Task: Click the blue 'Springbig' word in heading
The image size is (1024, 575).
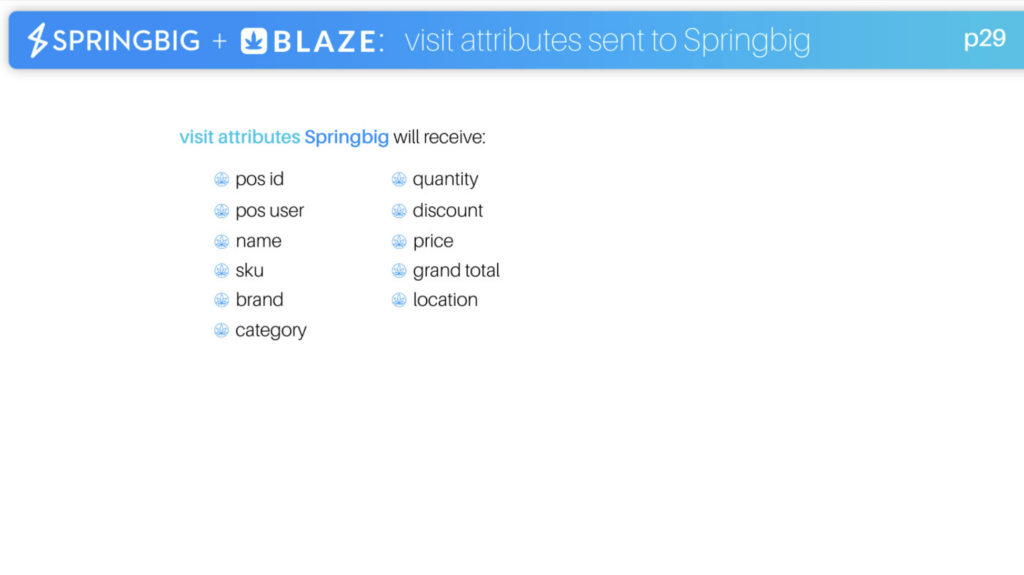Action: pyautogui.click(x=346, y=138)
